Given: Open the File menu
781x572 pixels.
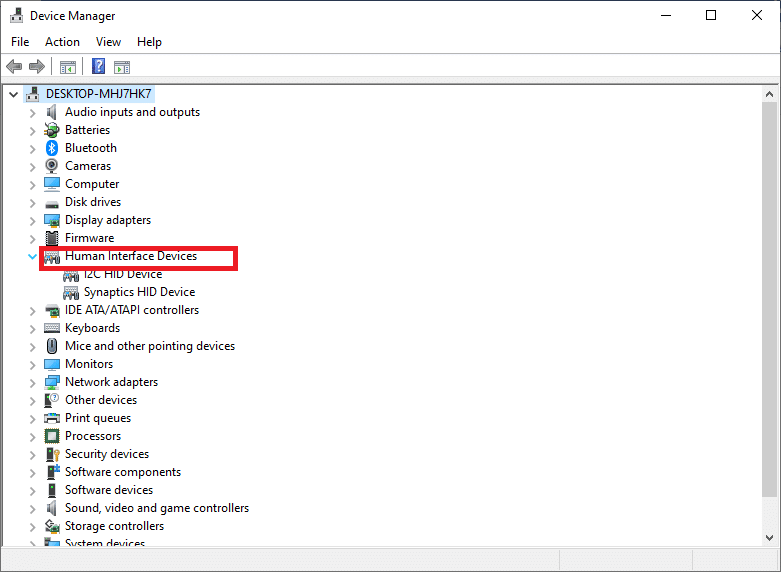Looking at the screenshot, I should point(20,42).
